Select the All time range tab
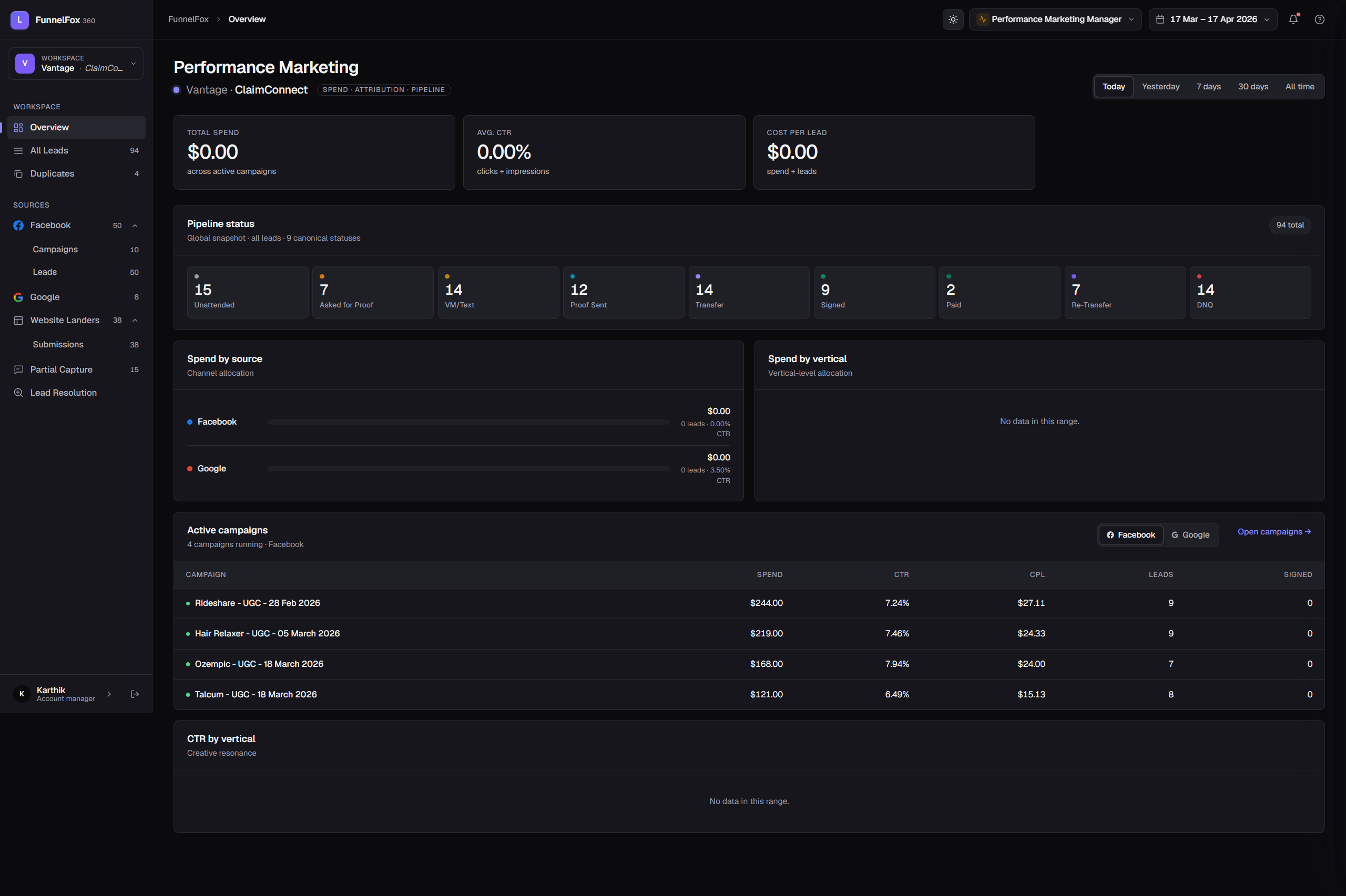Screen dimensions: 1346x896 click(x=1300, y=87)
